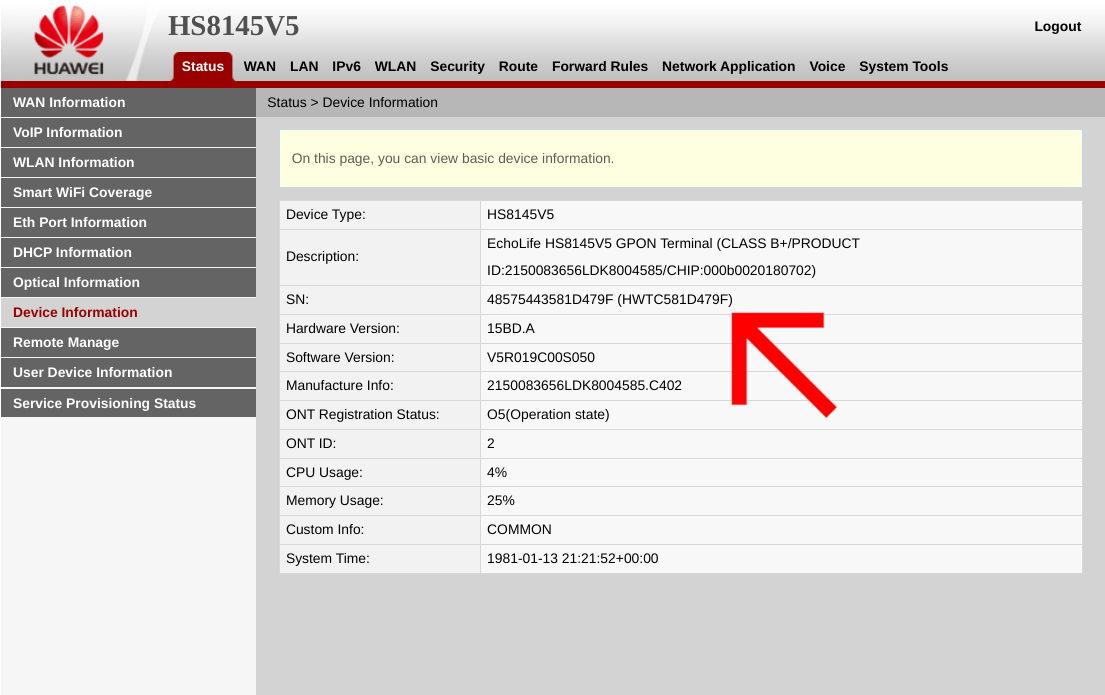Open Remote Manage page

(x=128, y=343)
